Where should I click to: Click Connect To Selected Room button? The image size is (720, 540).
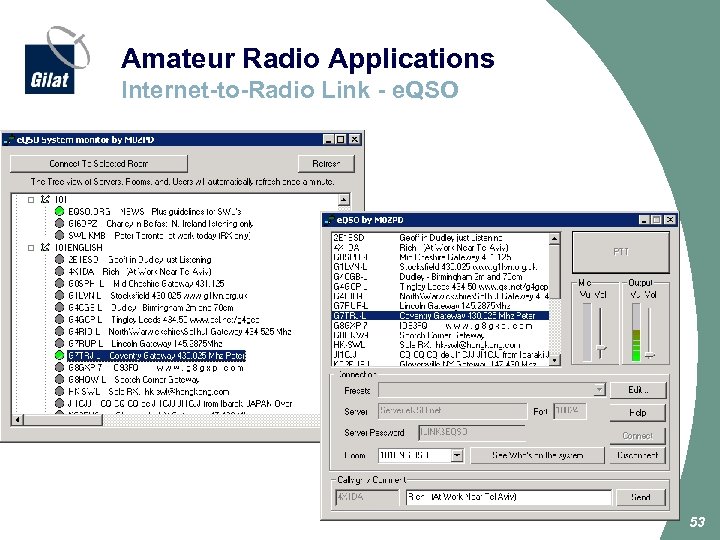[x=99, y=163]
